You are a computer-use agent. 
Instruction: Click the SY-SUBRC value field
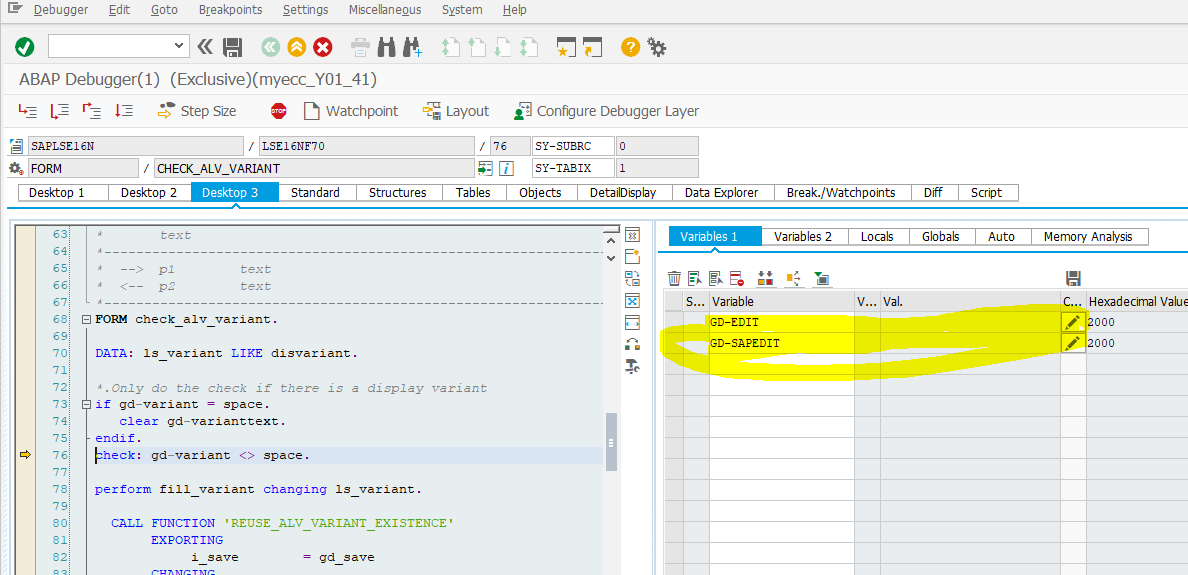coord(657,146)
